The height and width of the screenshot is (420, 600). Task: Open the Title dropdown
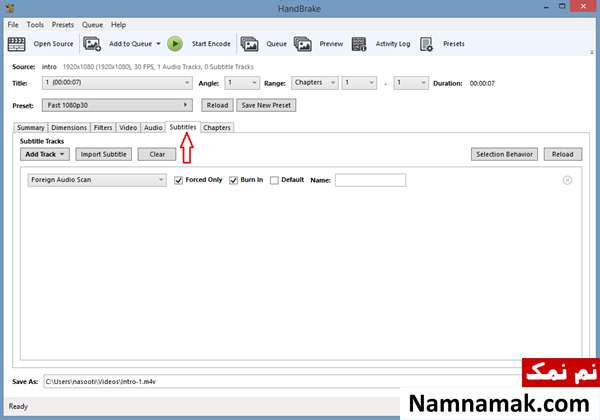click(x=117, y=83)
